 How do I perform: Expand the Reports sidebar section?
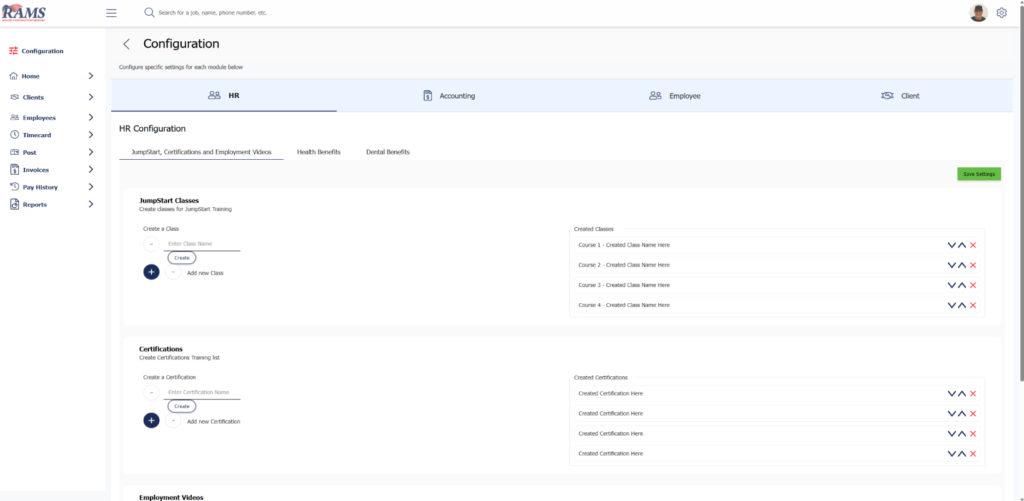90,204
